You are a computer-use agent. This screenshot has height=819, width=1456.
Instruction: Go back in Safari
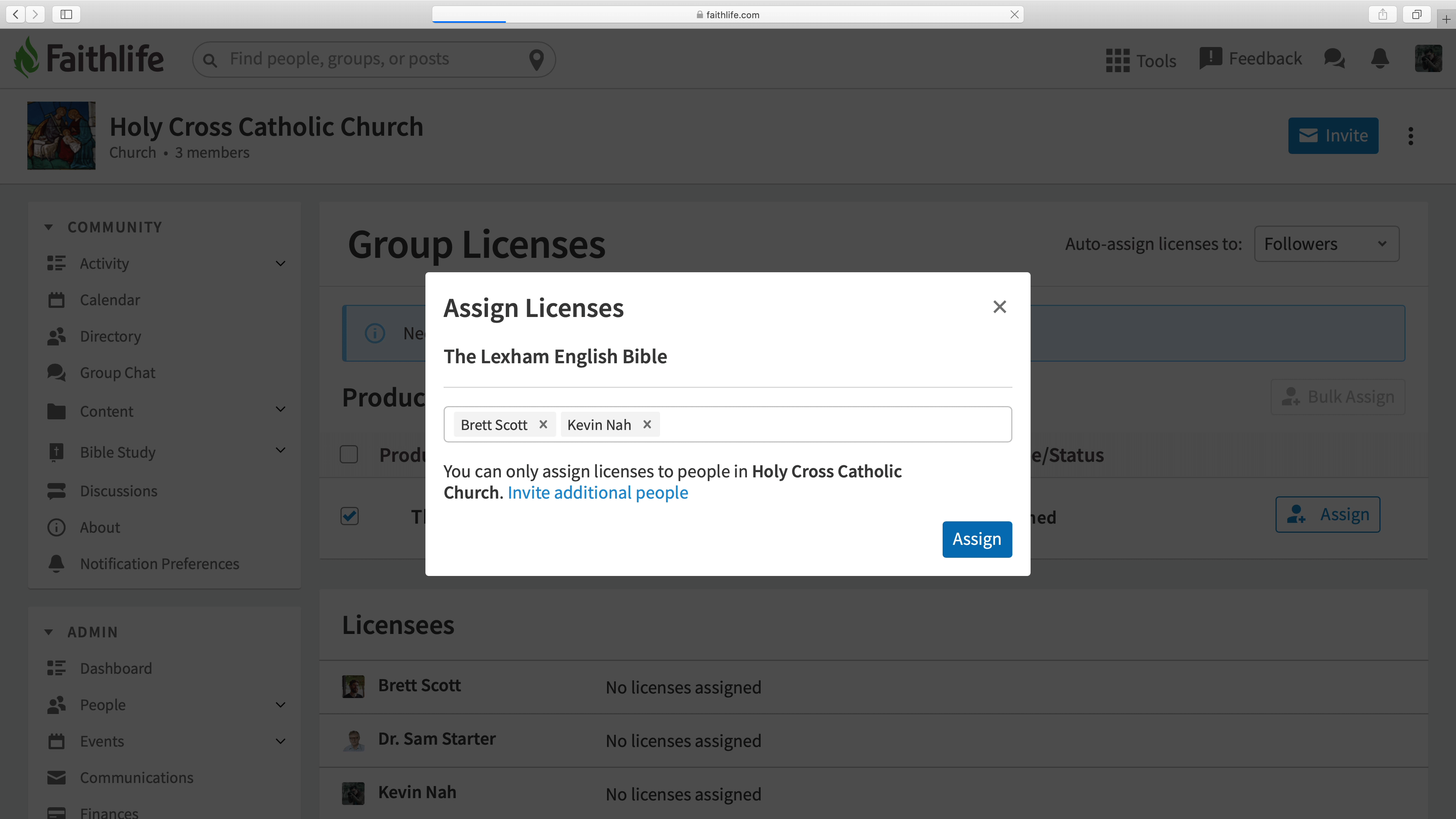pos(16,14)
